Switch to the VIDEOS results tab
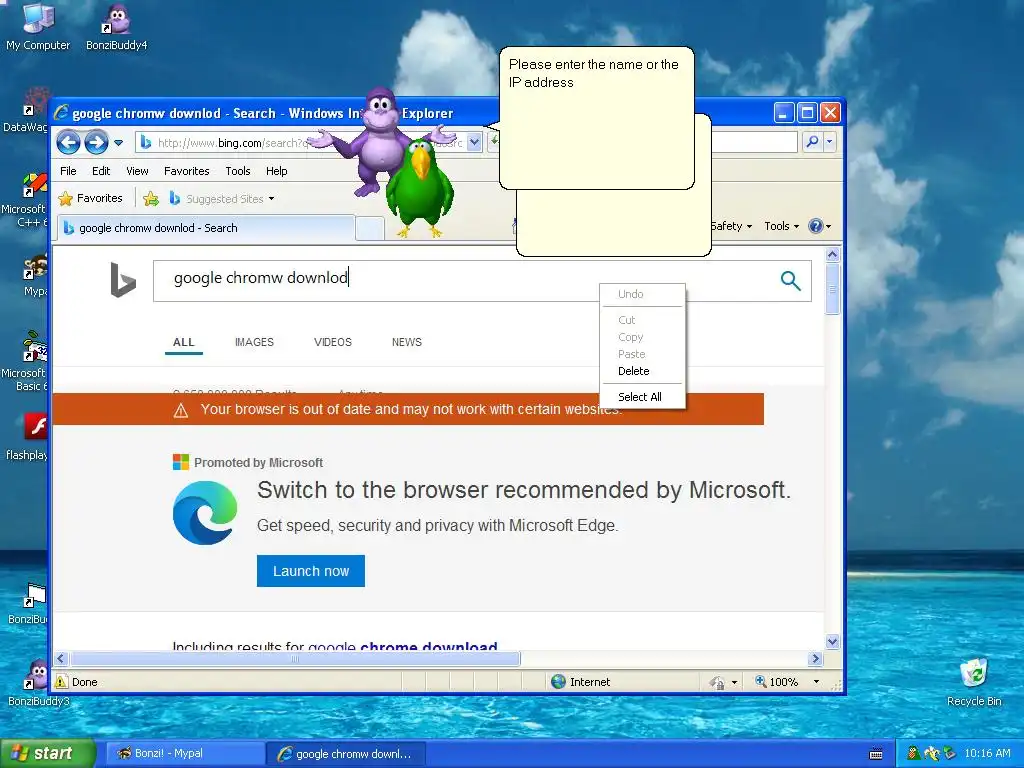This screenshot has width=1024, height=768. (332, 342)
